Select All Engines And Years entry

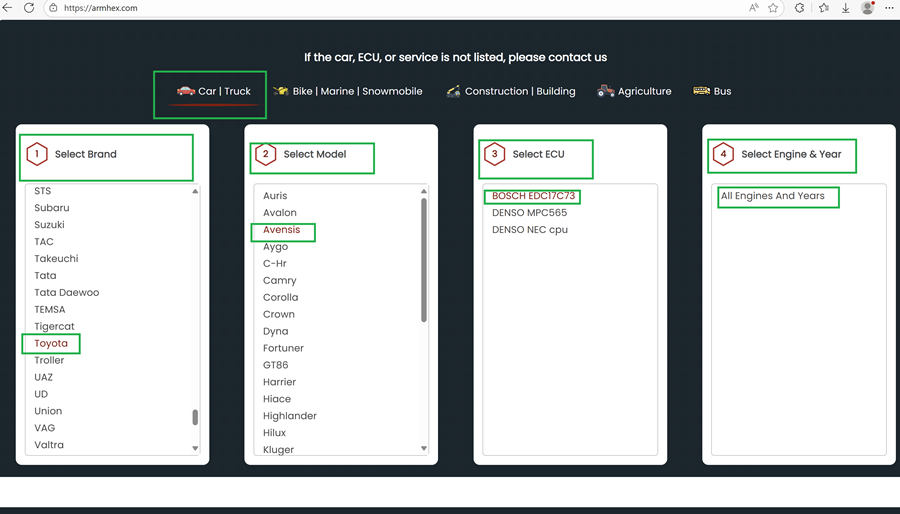tap(773, 196)
